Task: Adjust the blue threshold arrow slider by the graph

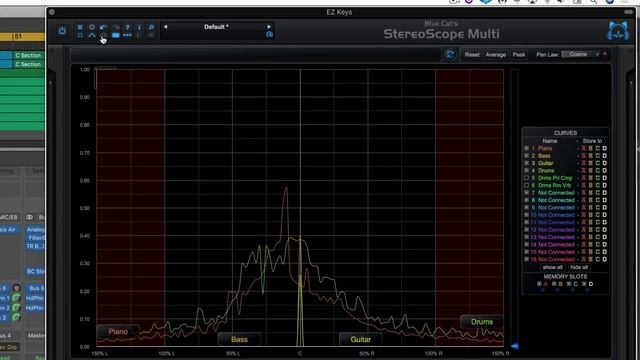Action: pyautogui.click(x=514, y=346)
